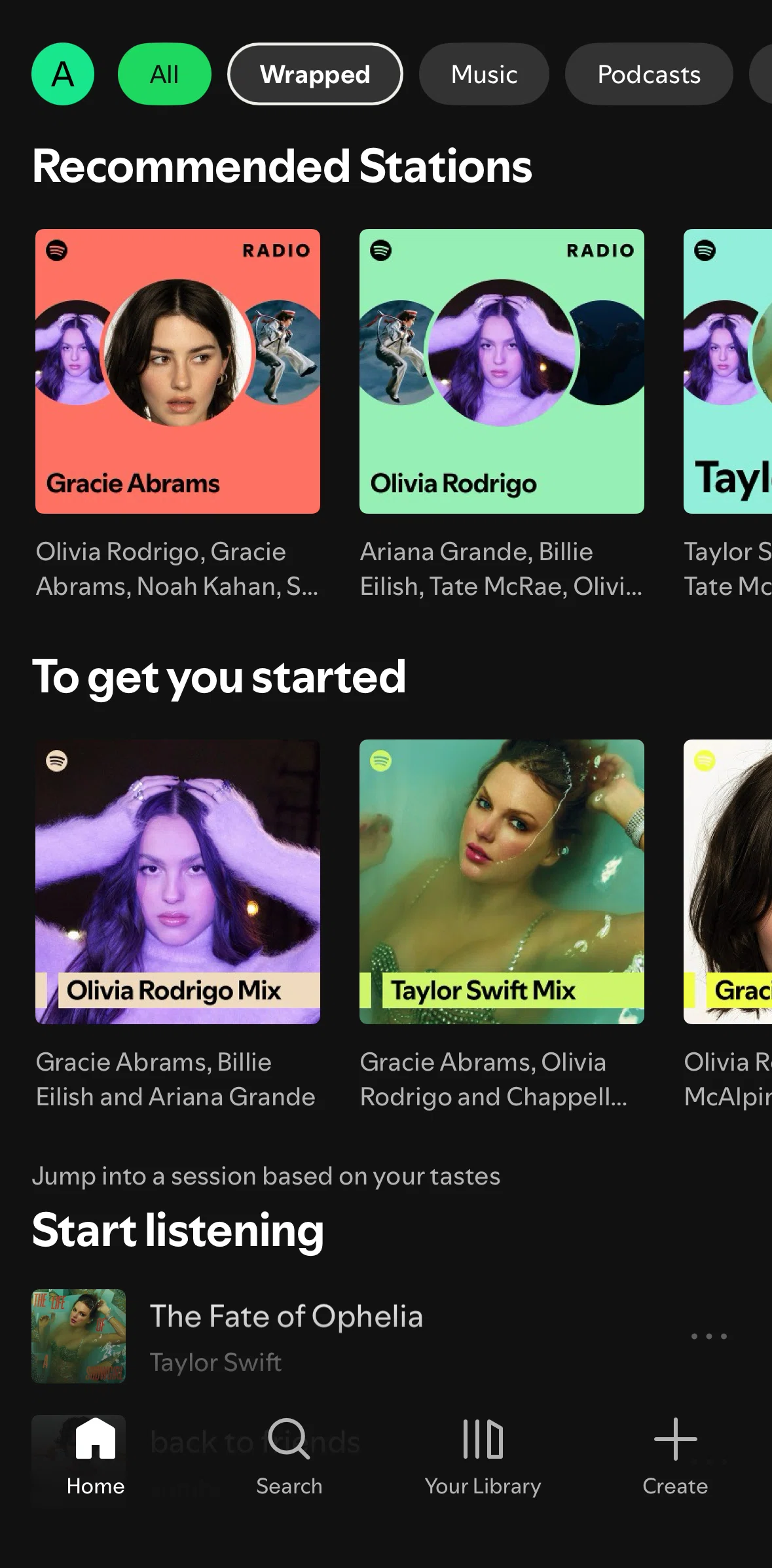Select the Podcasts filter chip

pos(649,74)
